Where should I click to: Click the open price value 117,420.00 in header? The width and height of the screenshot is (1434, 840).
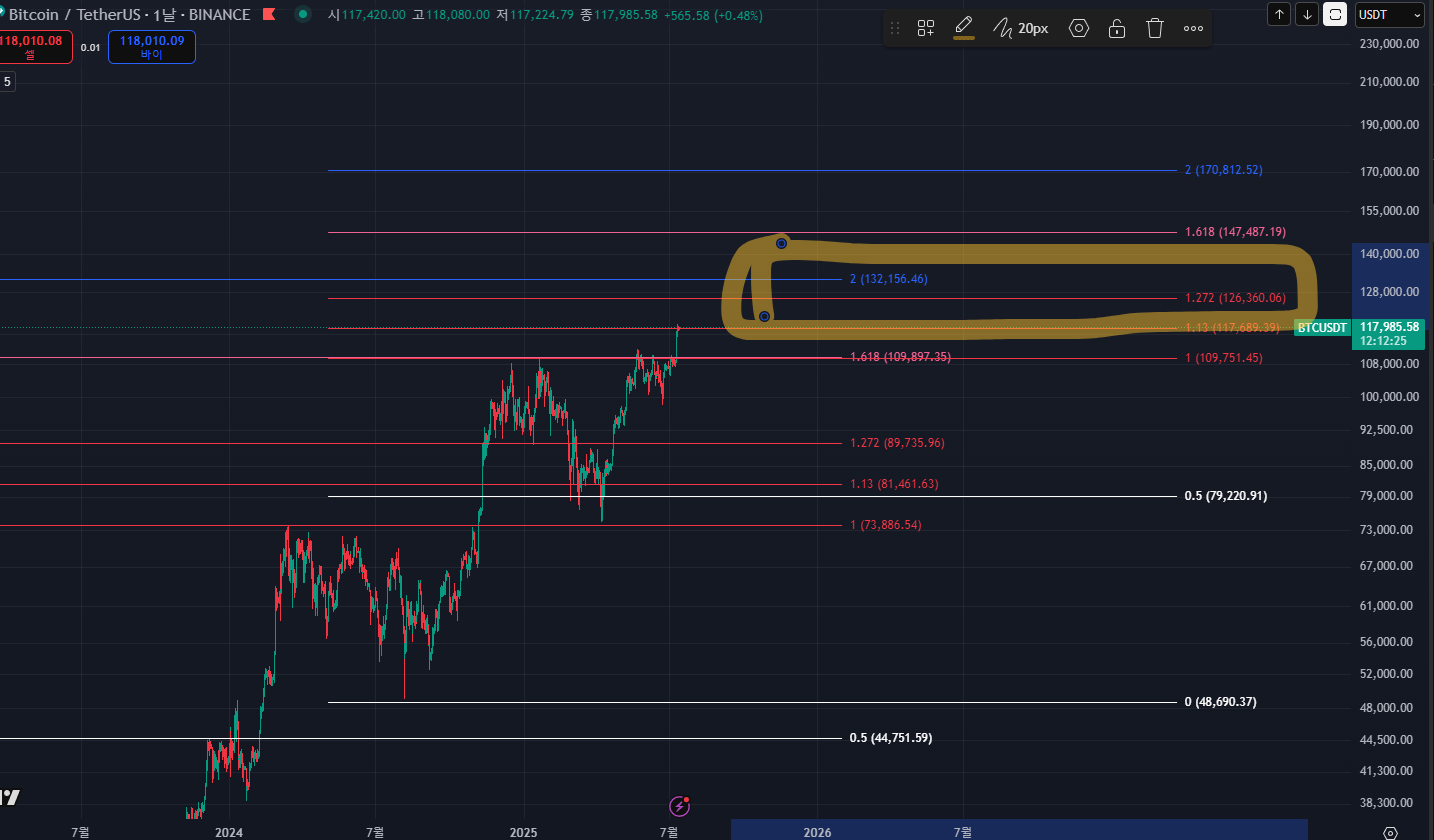pyautogui.click(x=373, y=15)
